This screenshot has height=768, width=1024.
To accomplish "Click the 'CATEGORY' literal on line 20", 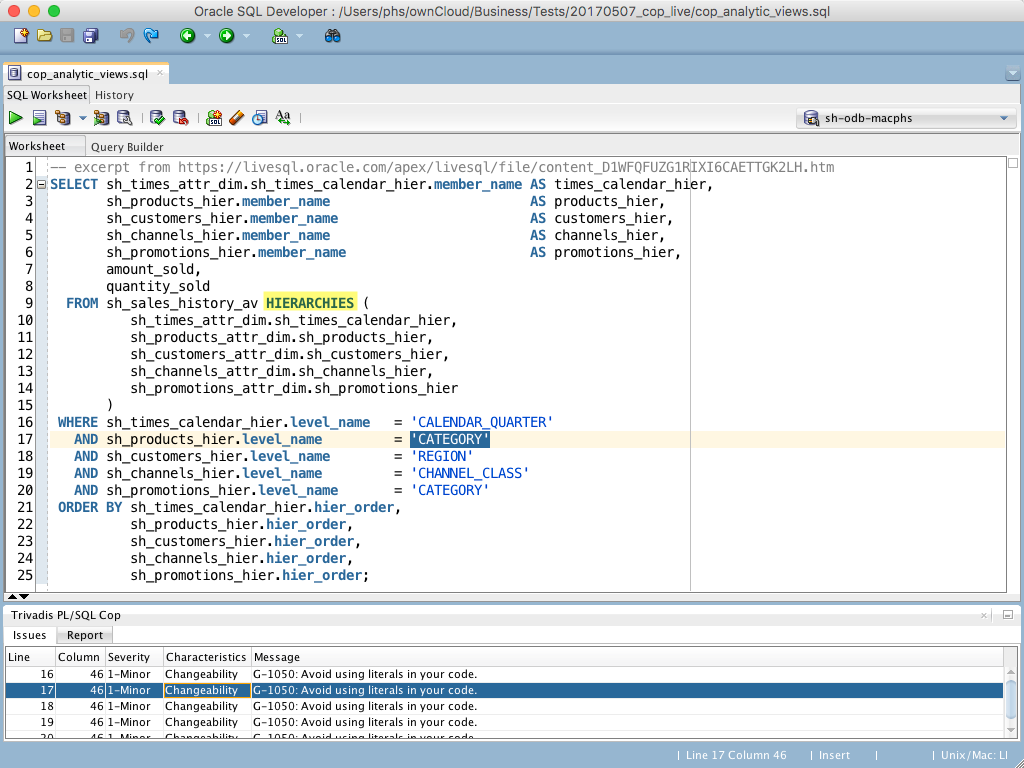I will coord(450,490).
